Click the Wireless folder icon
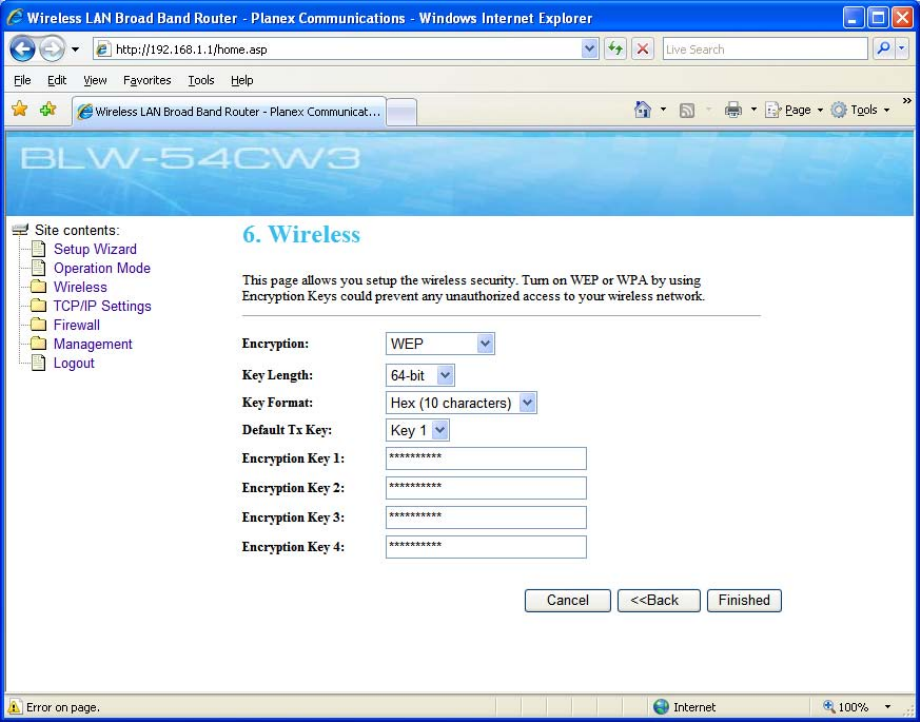The height and width of the screenshot is (722, 920). click(38, 287)
